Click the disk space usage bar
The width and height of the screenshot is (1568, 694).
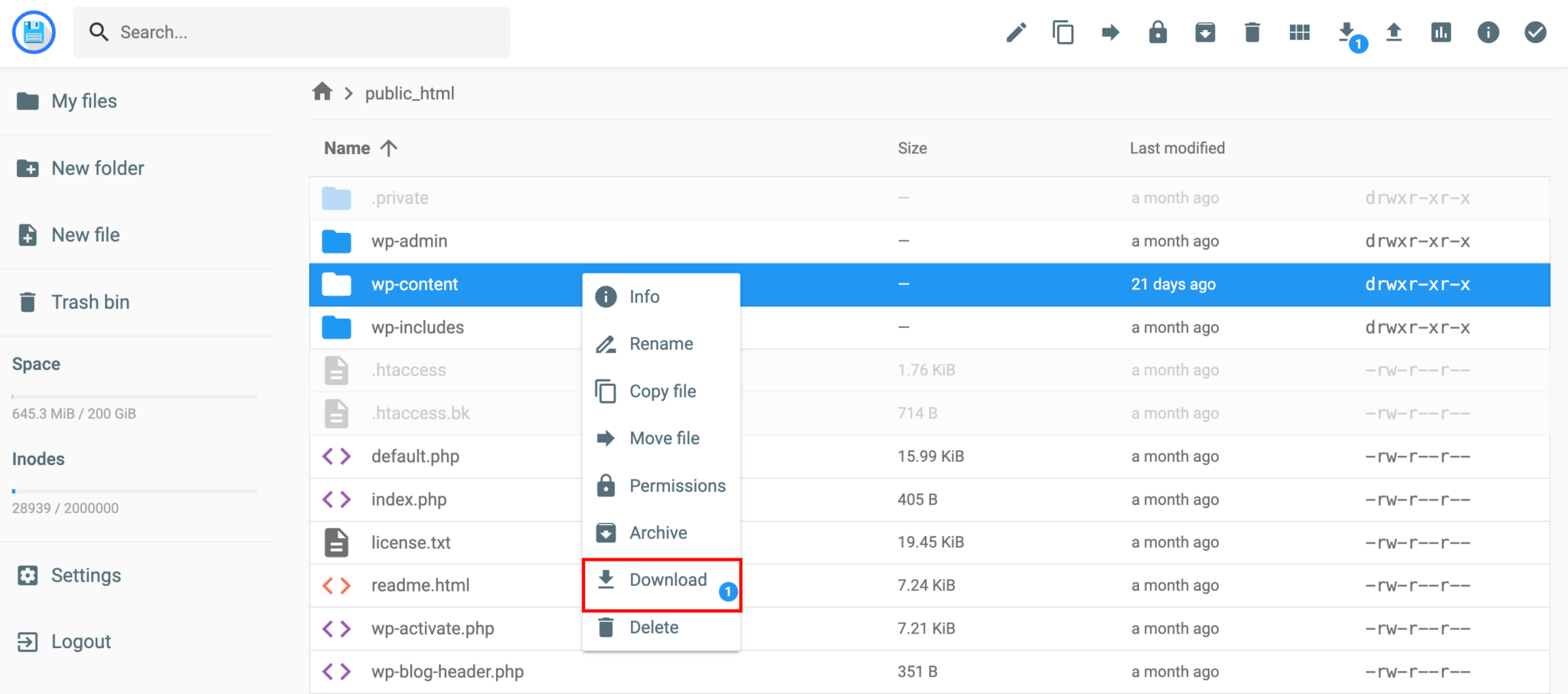click(134, 397)
